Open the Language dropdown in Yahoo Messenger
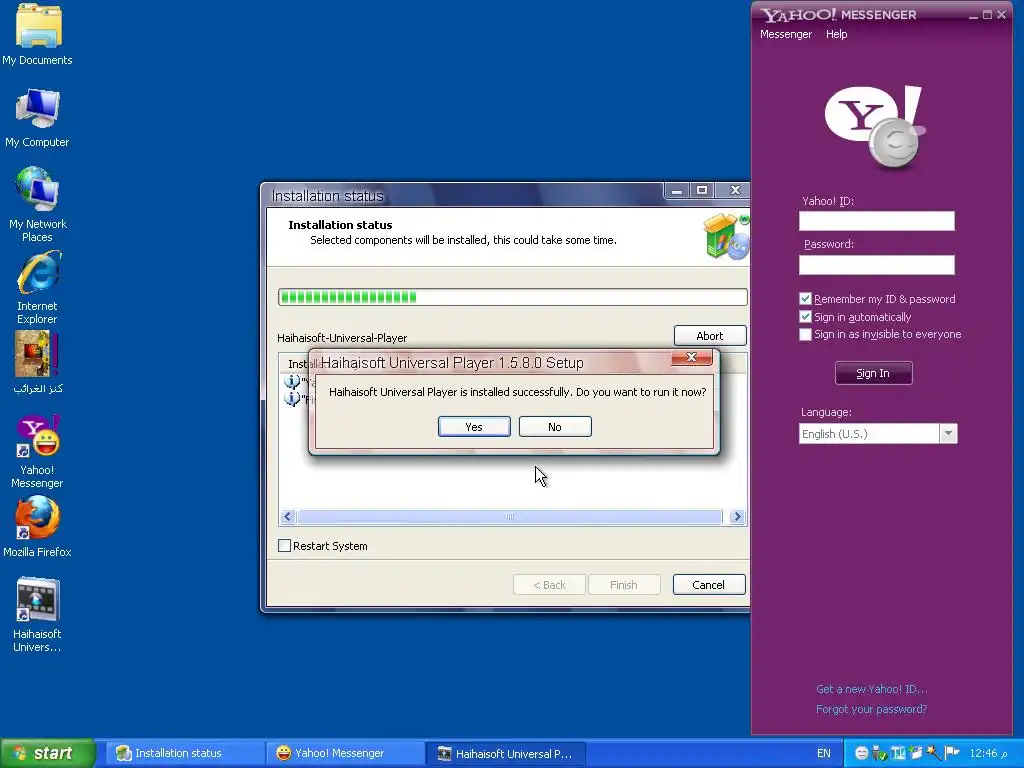This screenshot has width=1024, height=768. point(948,434)
